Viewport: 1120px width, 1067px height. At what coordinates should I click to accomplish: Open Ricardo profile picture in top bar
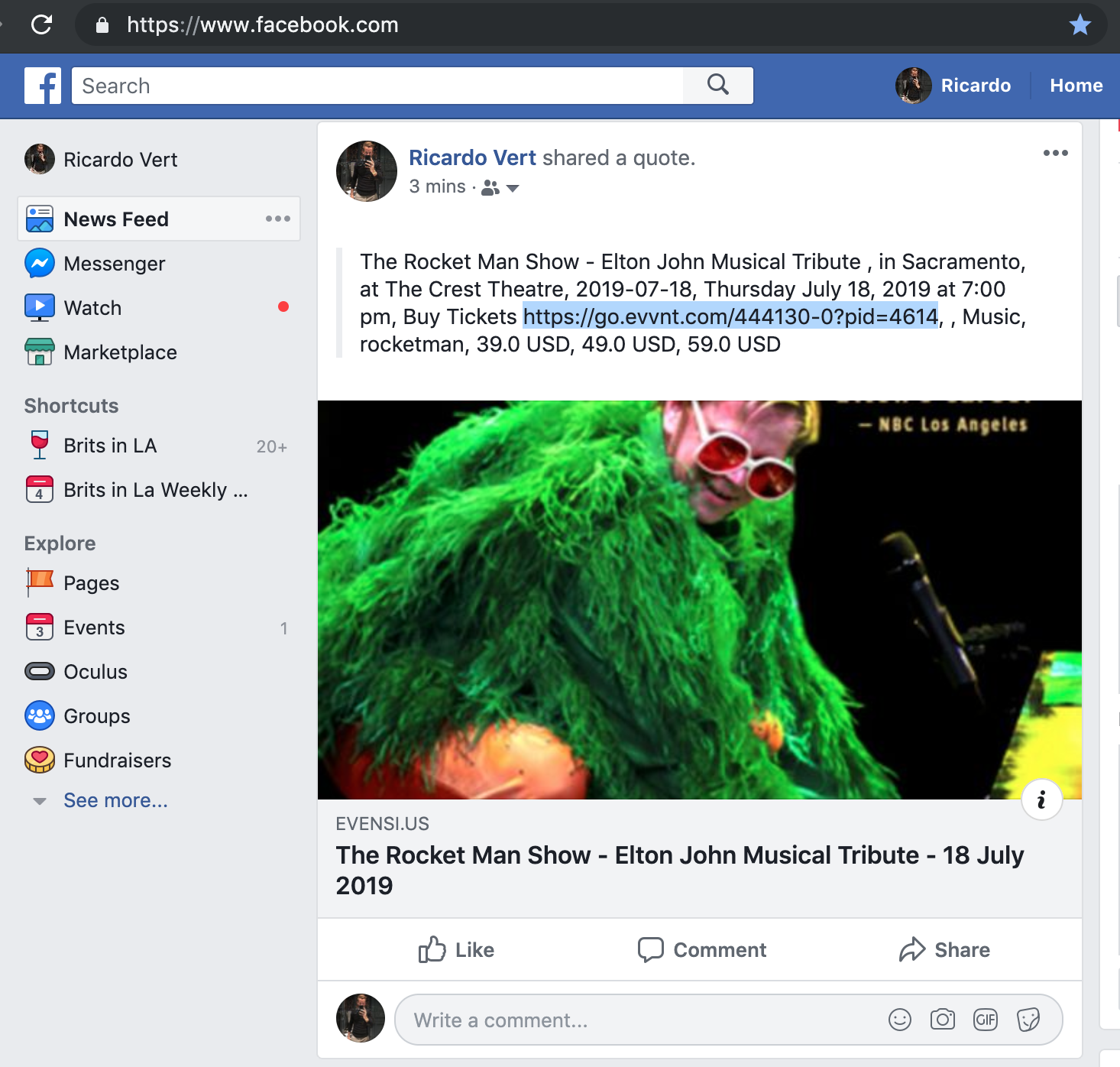click(913, 86)
